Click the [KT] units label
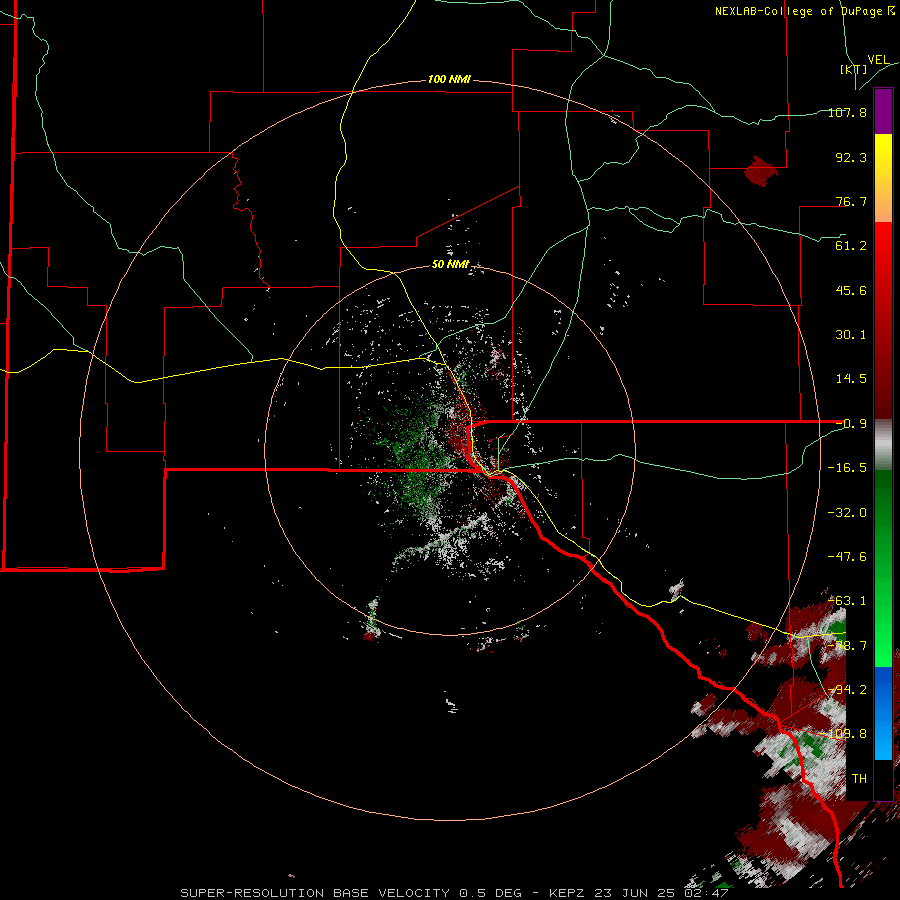This screenshot has width=900, height=900. coord(854,69)
